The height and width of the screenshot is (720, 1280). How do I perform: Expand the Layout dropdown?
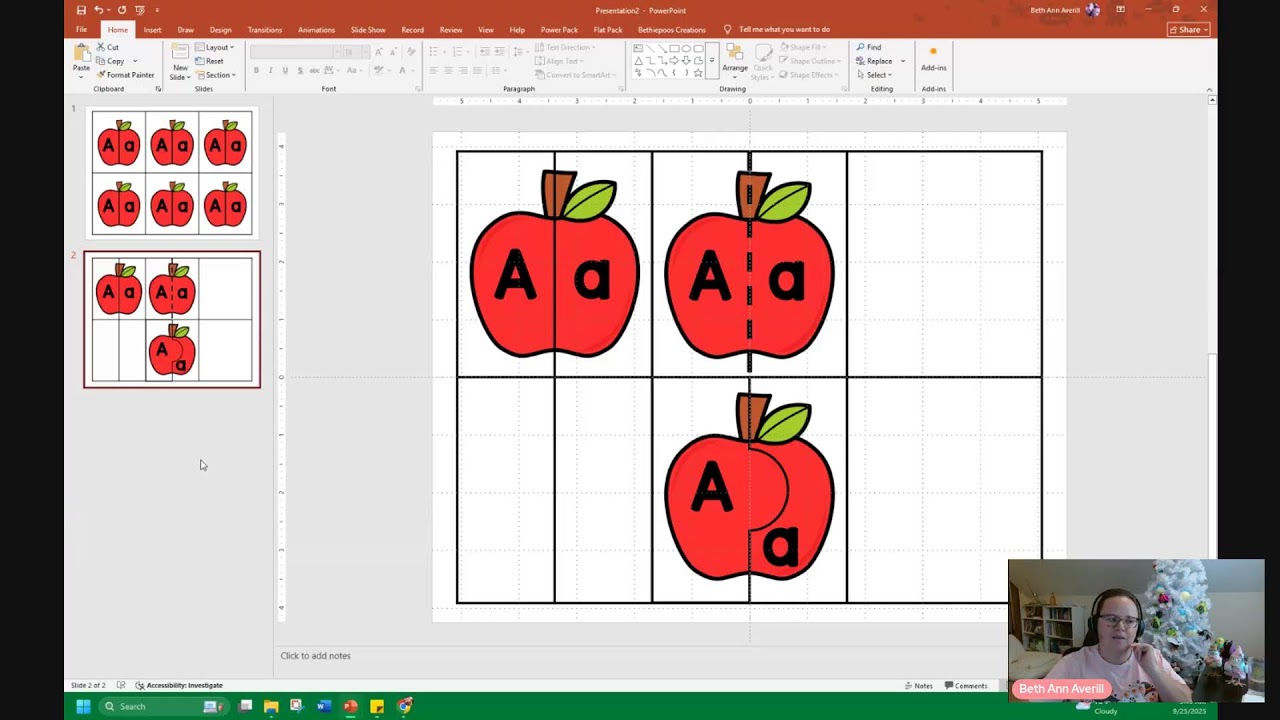[x=215, y=47]
